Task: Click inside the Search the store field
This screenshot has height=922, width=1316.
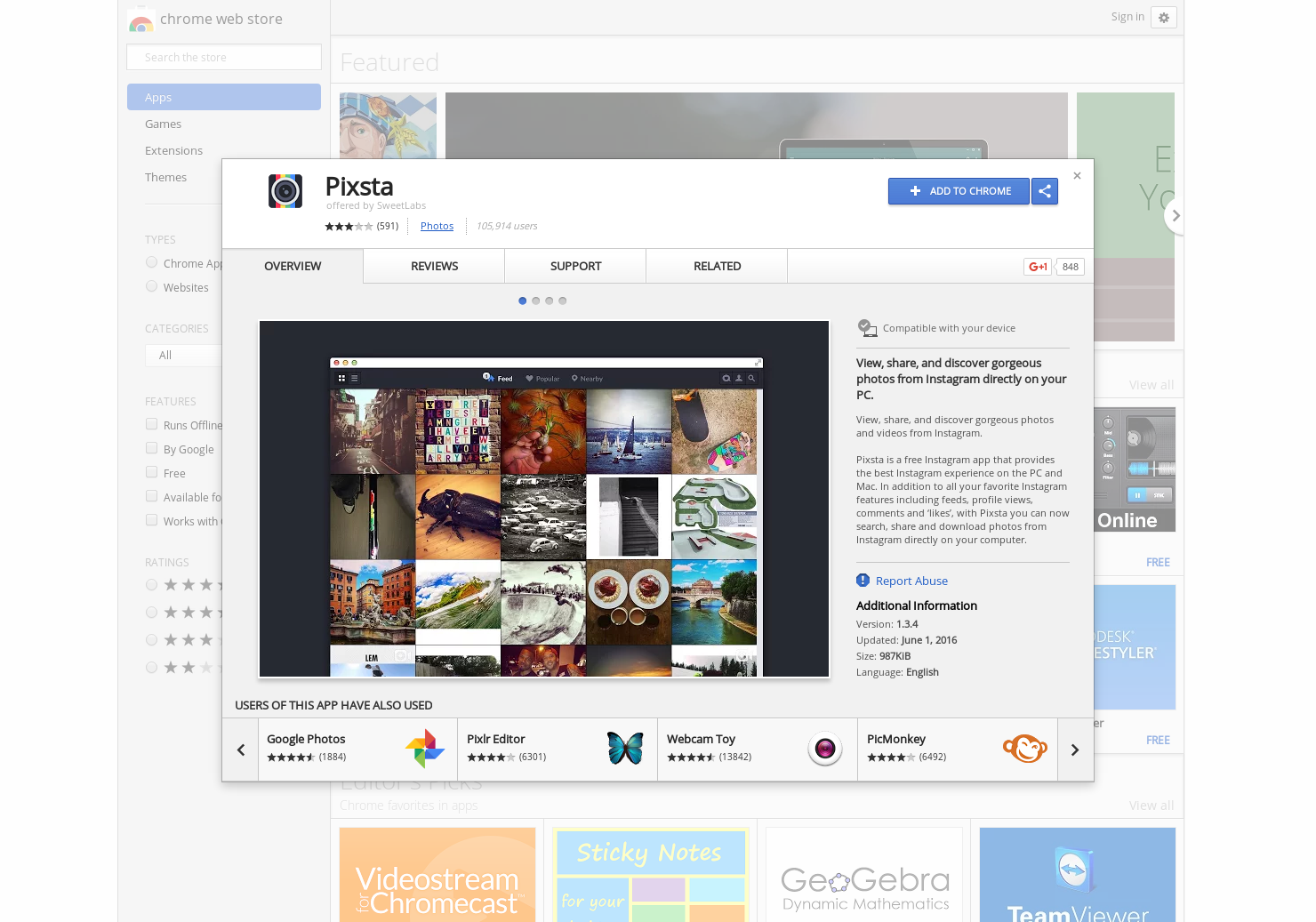Action: point(223,56)
